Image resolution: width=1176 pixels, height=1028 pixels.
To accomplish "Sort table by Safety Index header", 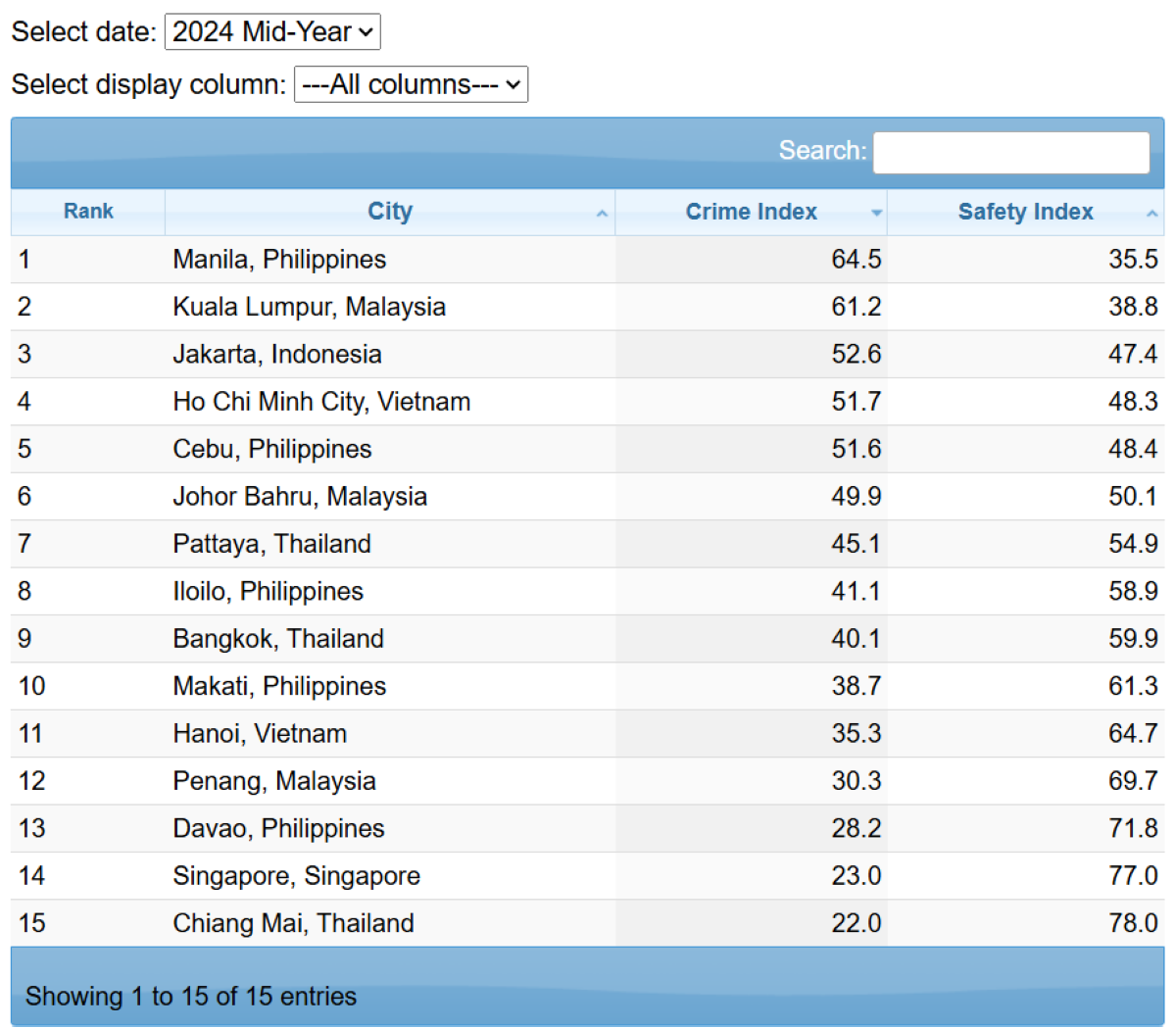I will [1025, 212].
